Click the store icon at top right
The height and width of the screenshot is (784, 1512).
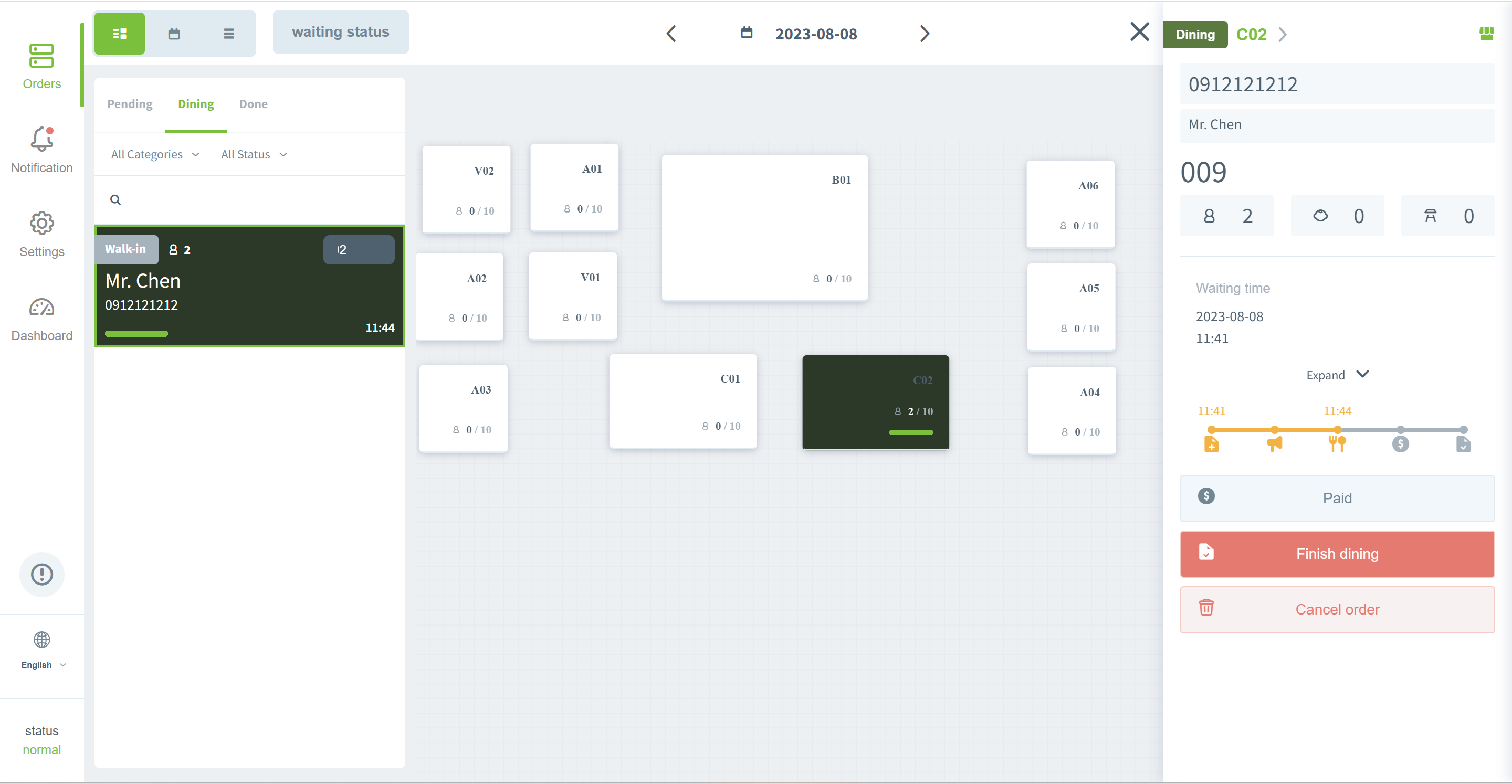tap(1486, 34)
